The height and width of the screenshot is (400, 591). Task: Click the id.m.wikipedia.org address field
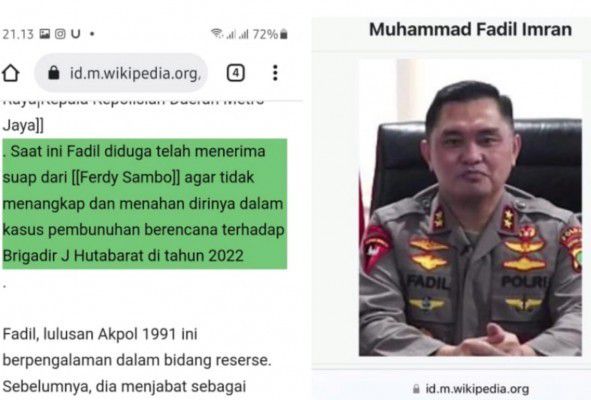pyautogui.click(x=121, y=73)
